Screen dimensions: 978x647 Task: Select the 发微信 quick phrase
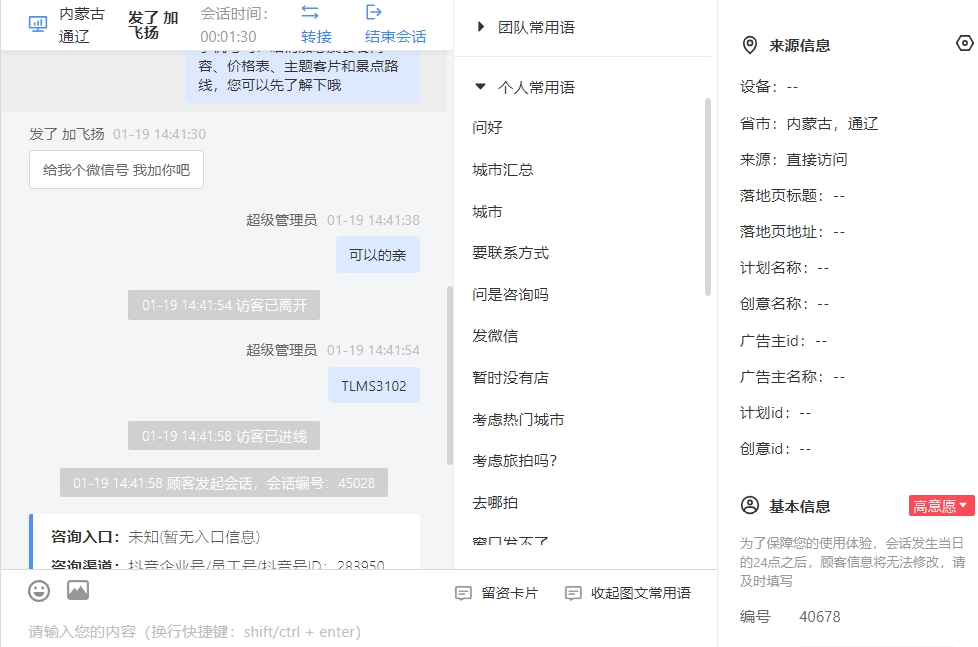pos(495,336)
